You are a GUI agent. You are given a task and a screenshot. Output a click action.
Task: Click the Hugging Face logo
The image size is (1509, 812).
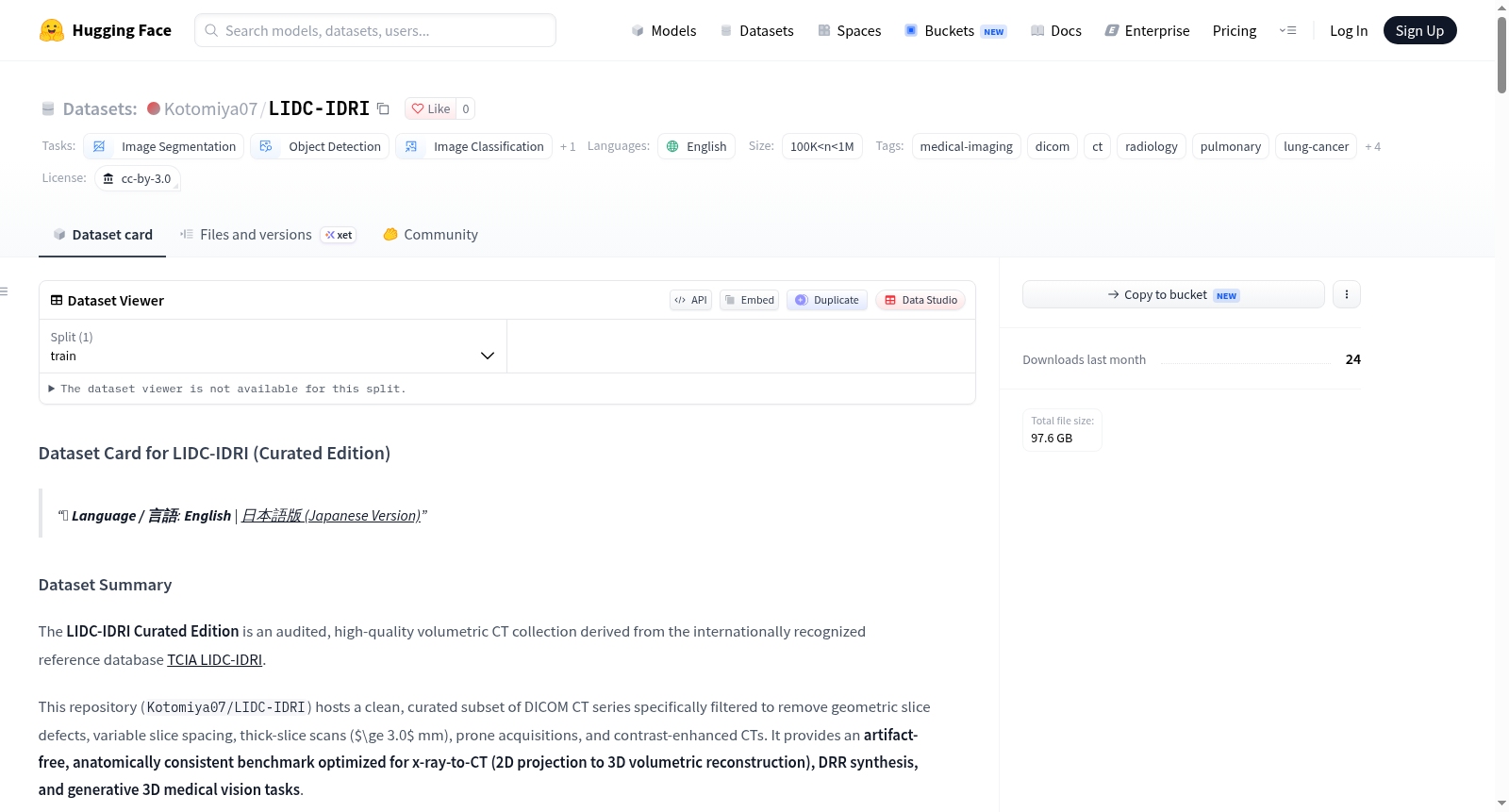105,30
